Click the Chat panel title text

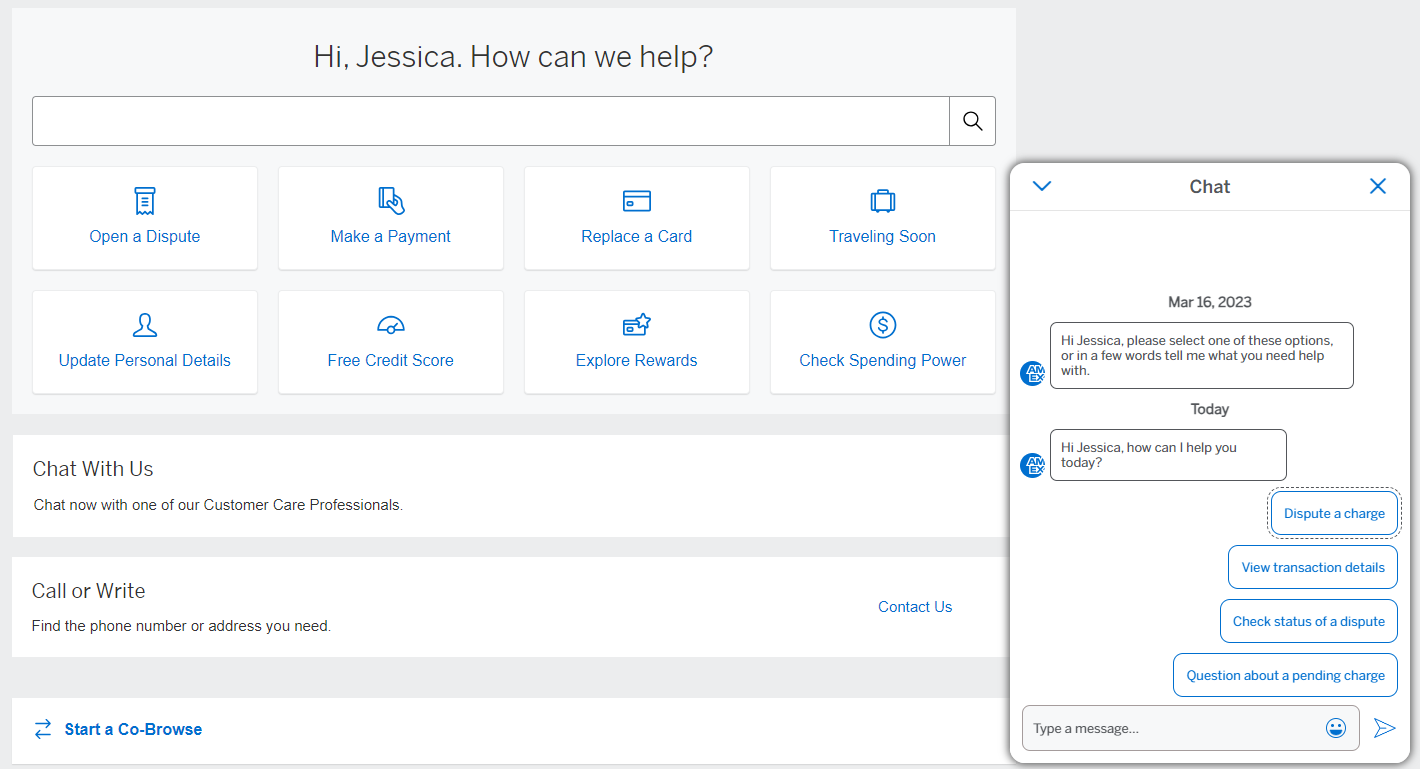click(1210, 187)
